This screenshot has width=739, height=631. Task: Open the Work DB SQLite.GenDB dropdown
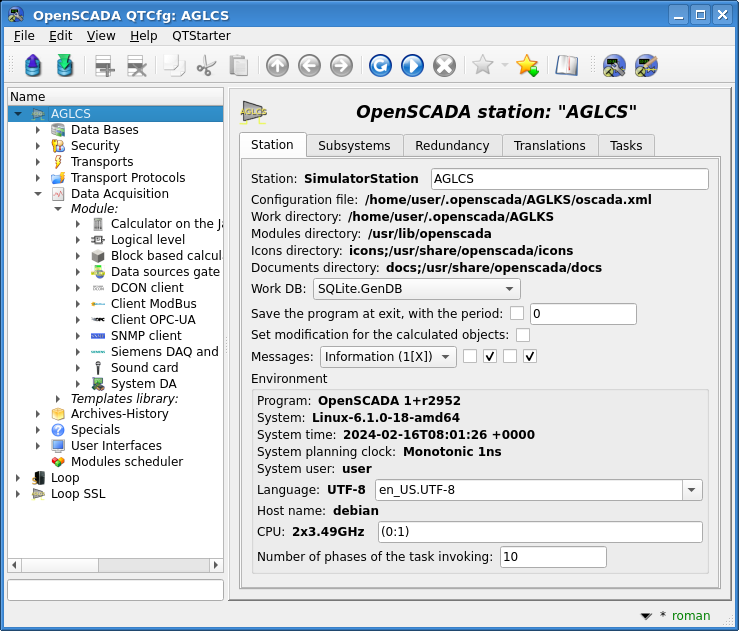point(416,289)
